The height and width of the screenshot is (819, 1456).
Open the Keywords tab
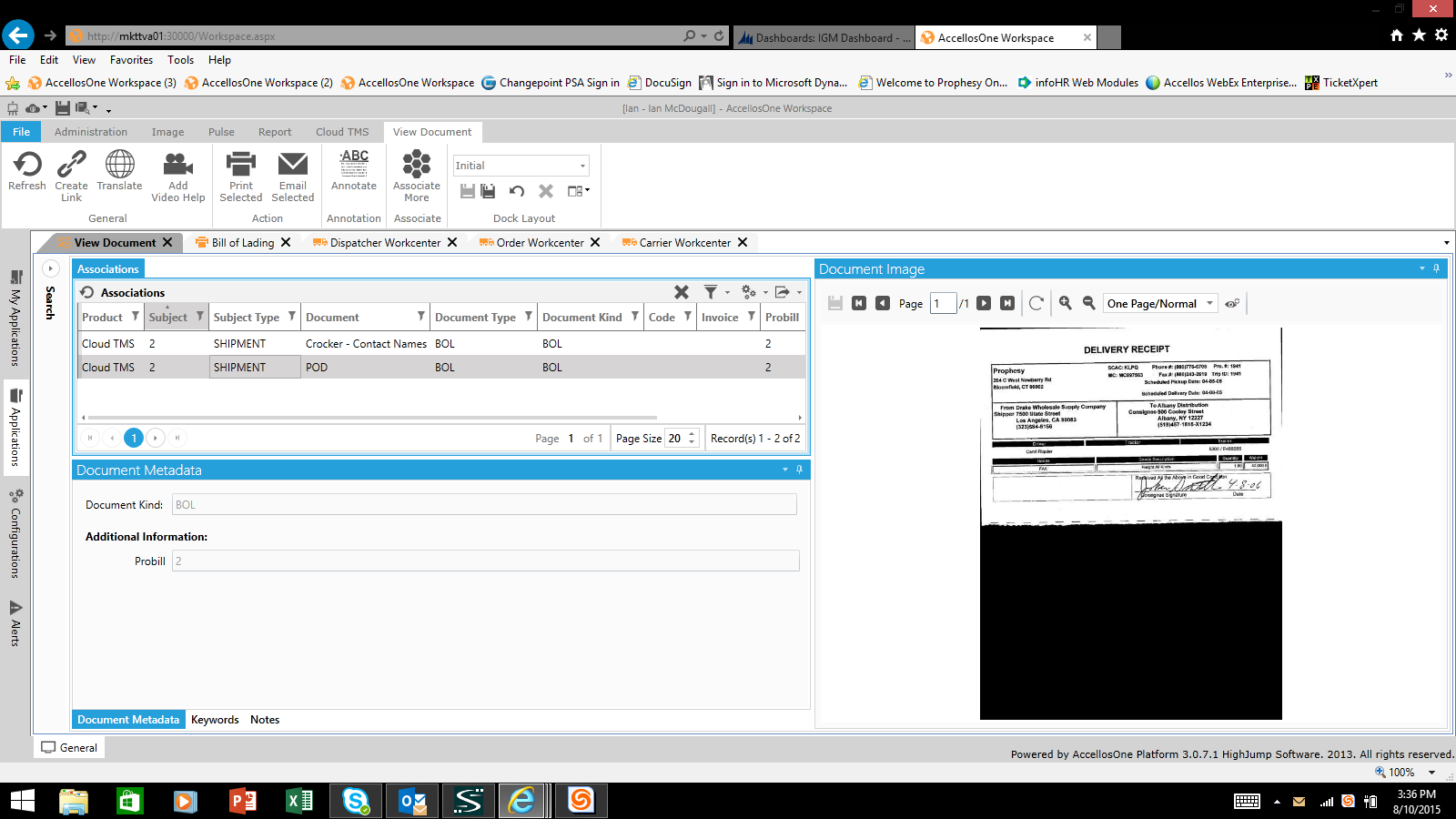click(215, 720)
